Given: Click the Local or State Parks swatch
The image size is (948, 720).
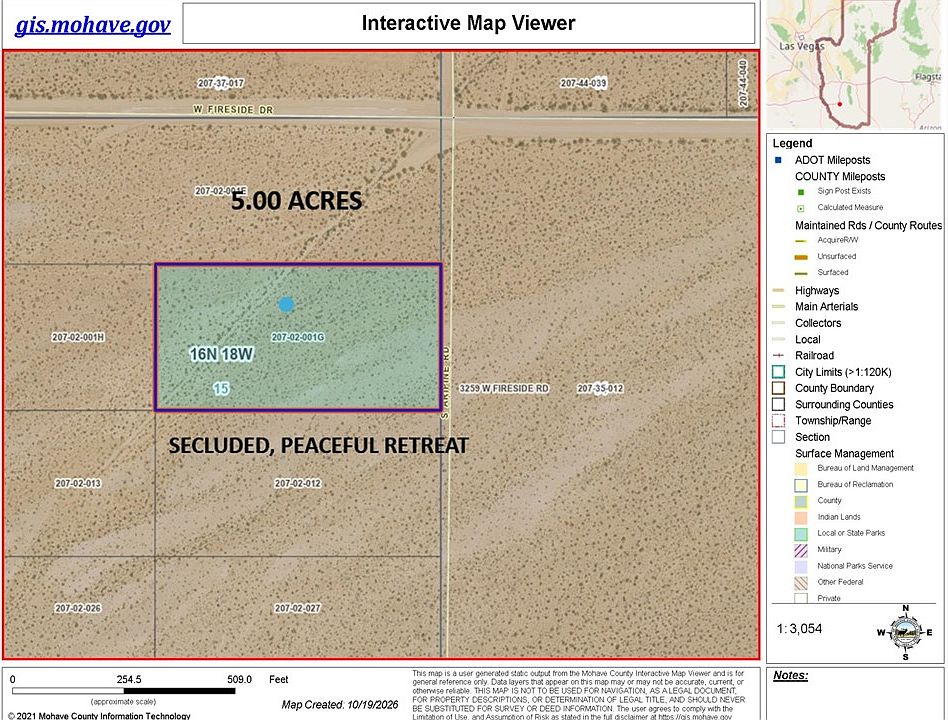Looking at the screenshot, I should tap(801, 534).
